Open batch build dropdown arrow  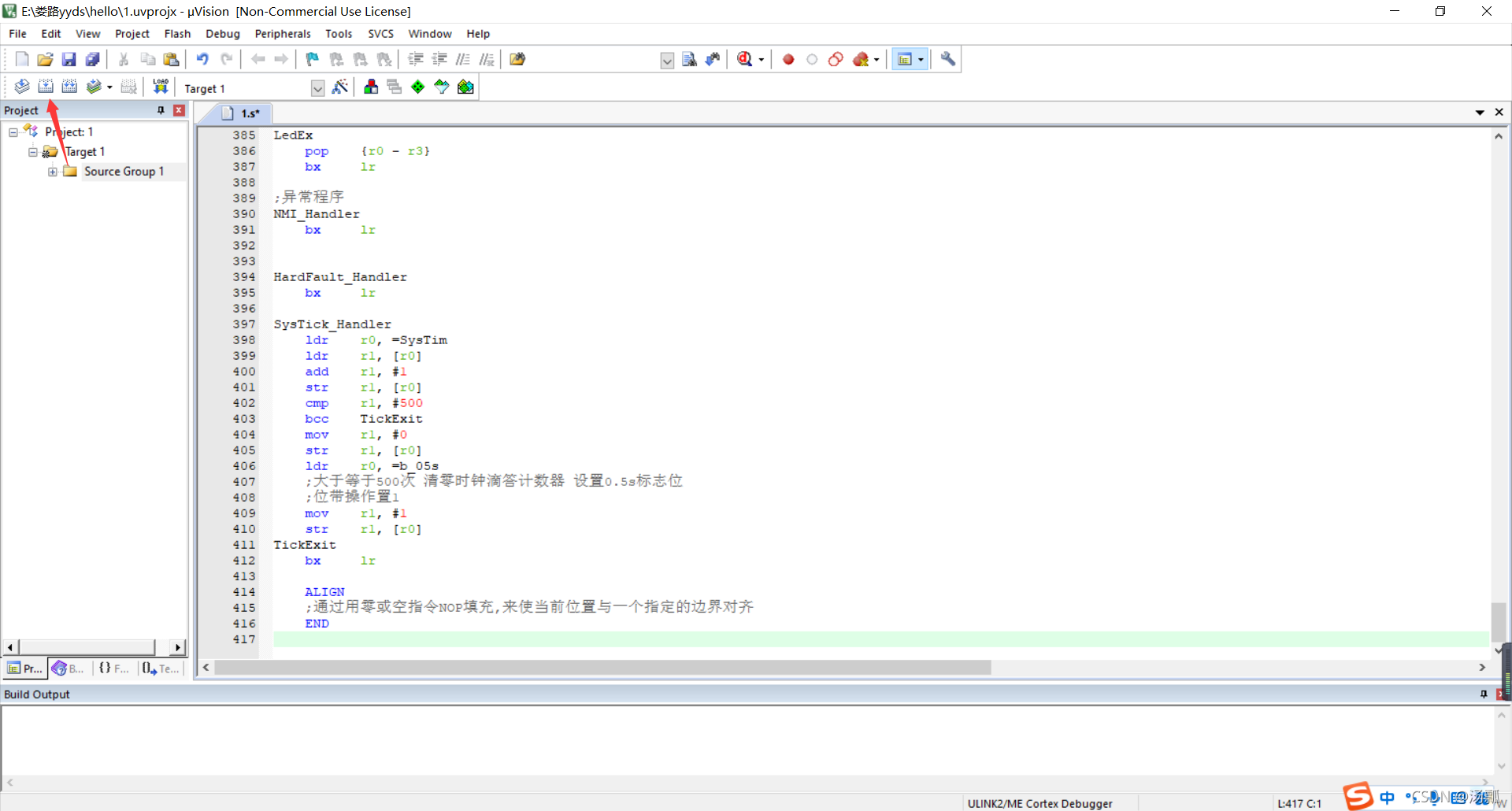(109, 87)
